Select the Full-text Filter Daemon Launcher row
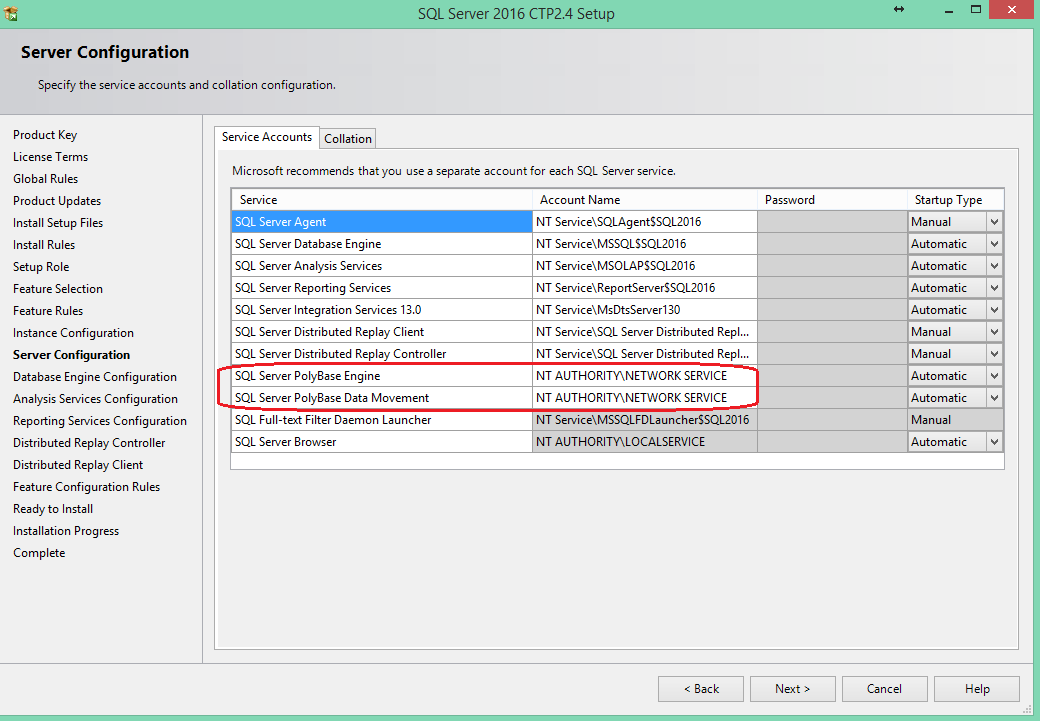 [x=382, y=420]
